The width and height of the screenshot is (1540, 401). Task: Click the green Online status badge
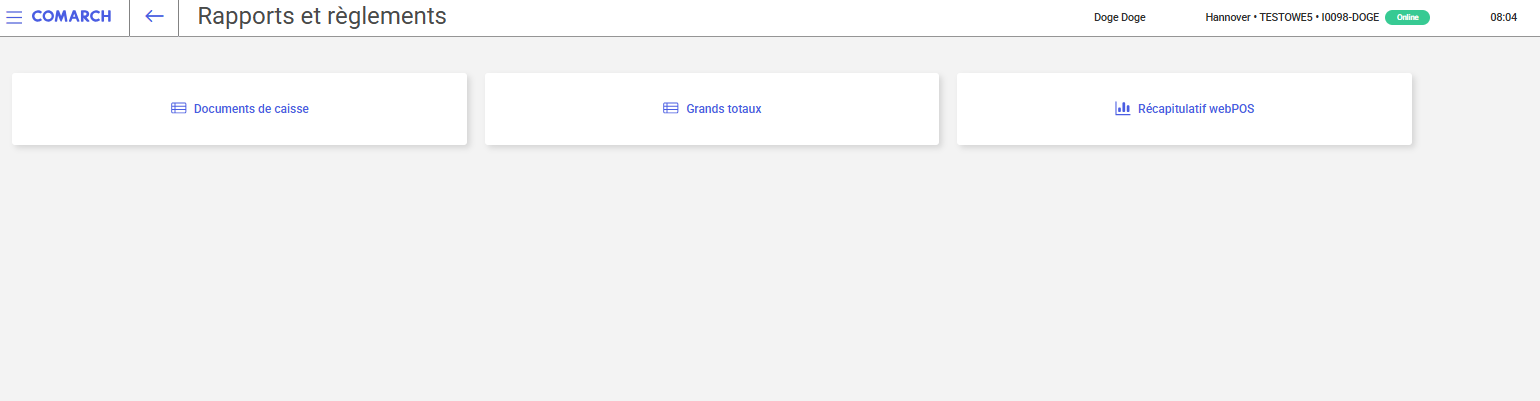(x=1407, y=17)
